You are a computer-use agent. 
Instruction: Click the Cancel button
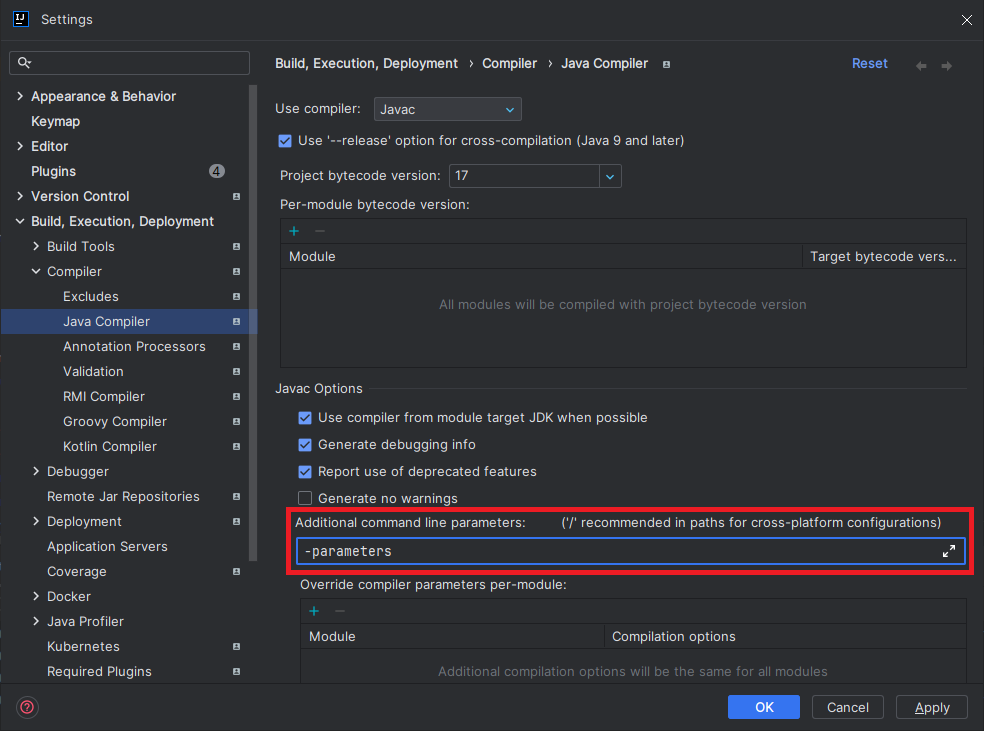click(848, 707)
